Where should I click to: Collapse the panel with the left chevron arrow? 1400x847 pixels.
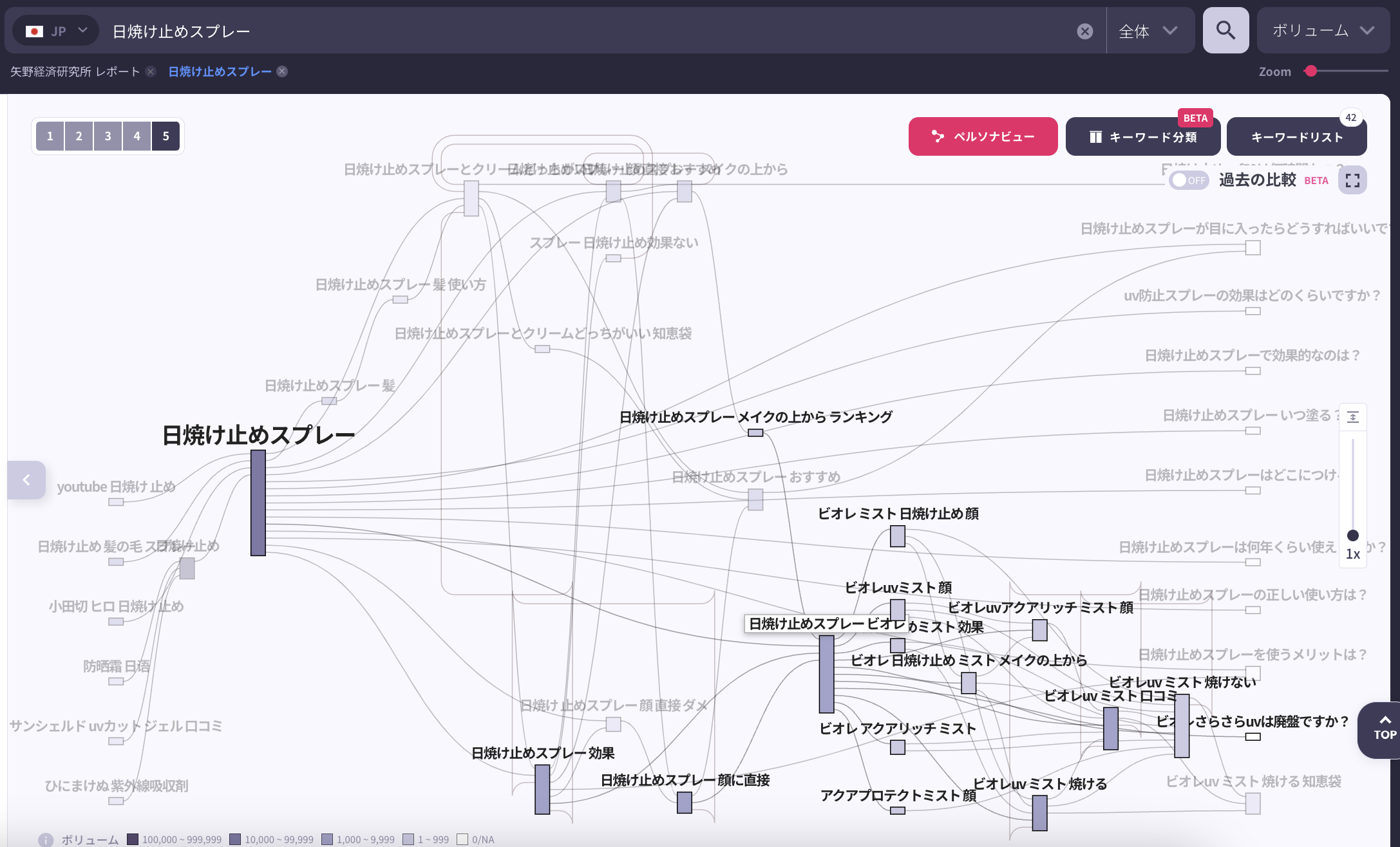coord(26,479)
